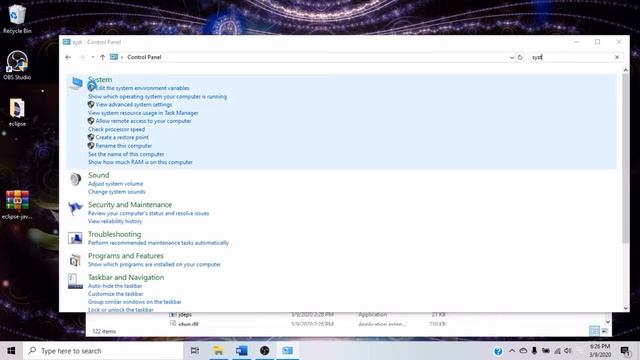
Task: Open Rename this computer link
Action: [124, 146]
